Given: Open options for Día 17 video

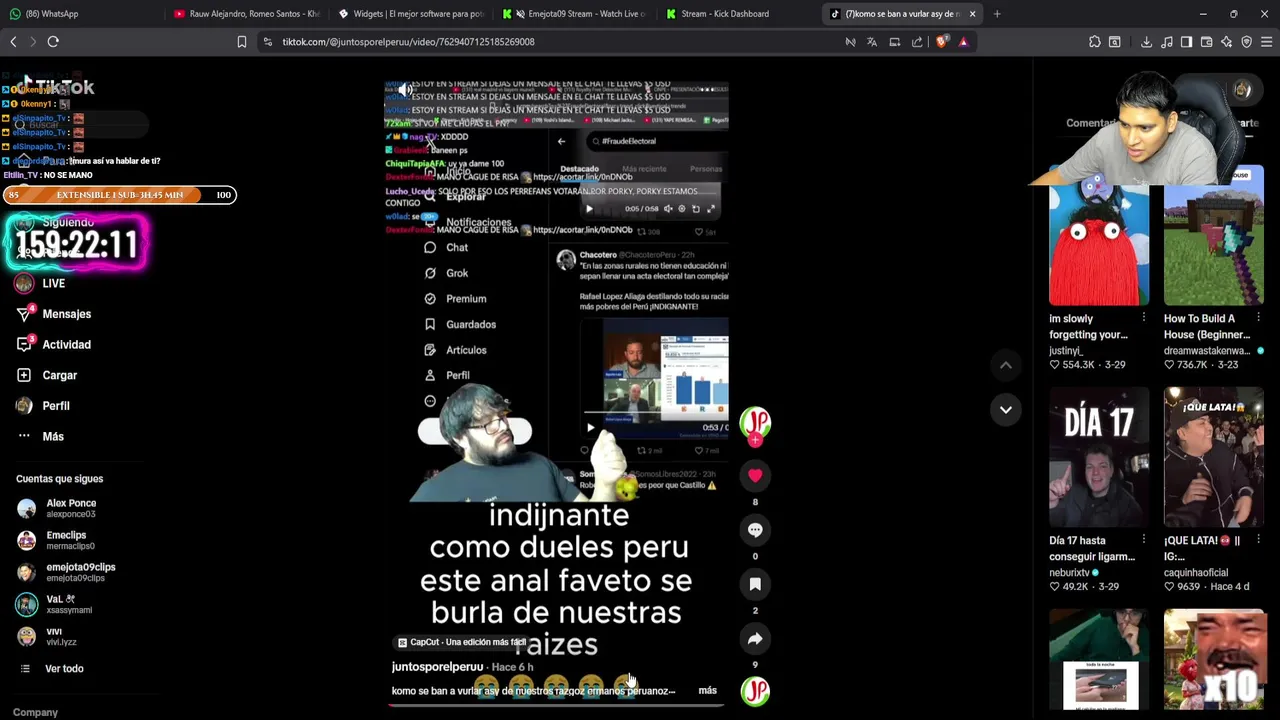Looking at the screenshot, I should 1143,541.
